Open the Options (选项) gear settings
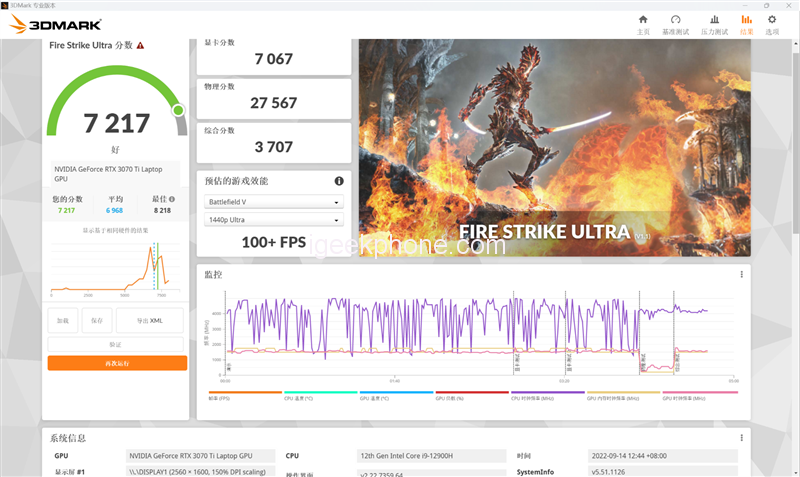 (772, 24)
